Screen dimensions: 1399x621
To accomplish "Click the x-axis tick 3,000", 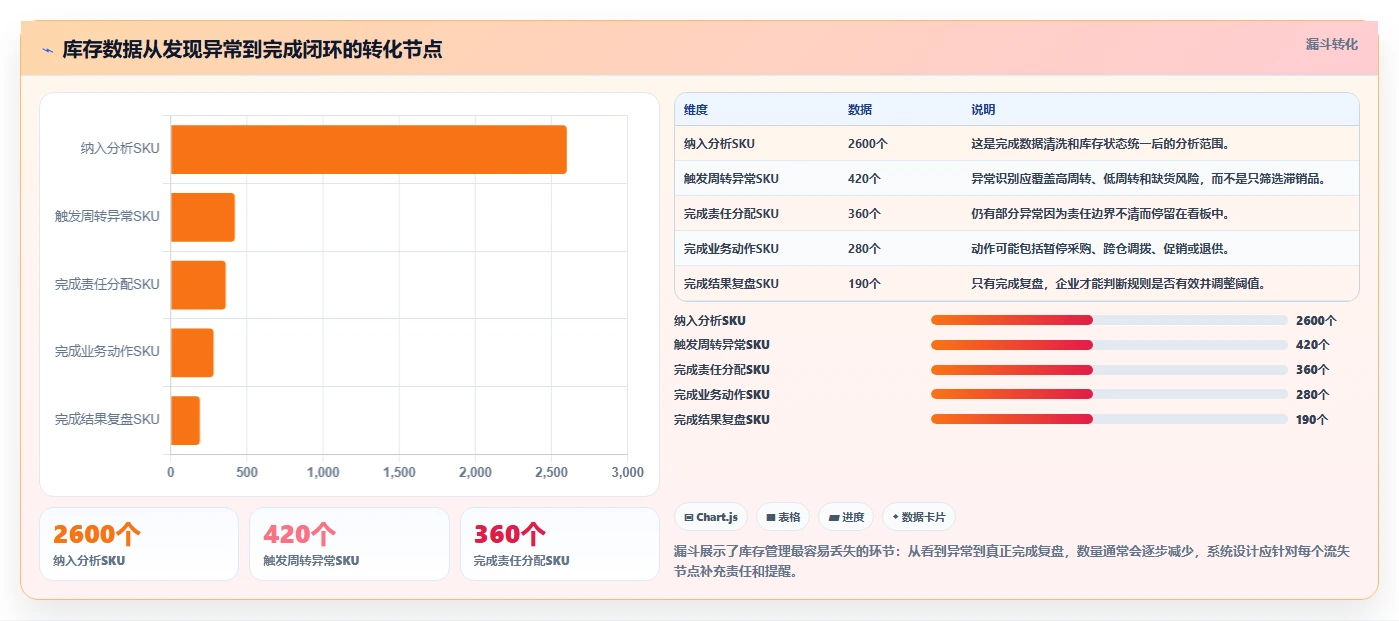I will 626,472.
